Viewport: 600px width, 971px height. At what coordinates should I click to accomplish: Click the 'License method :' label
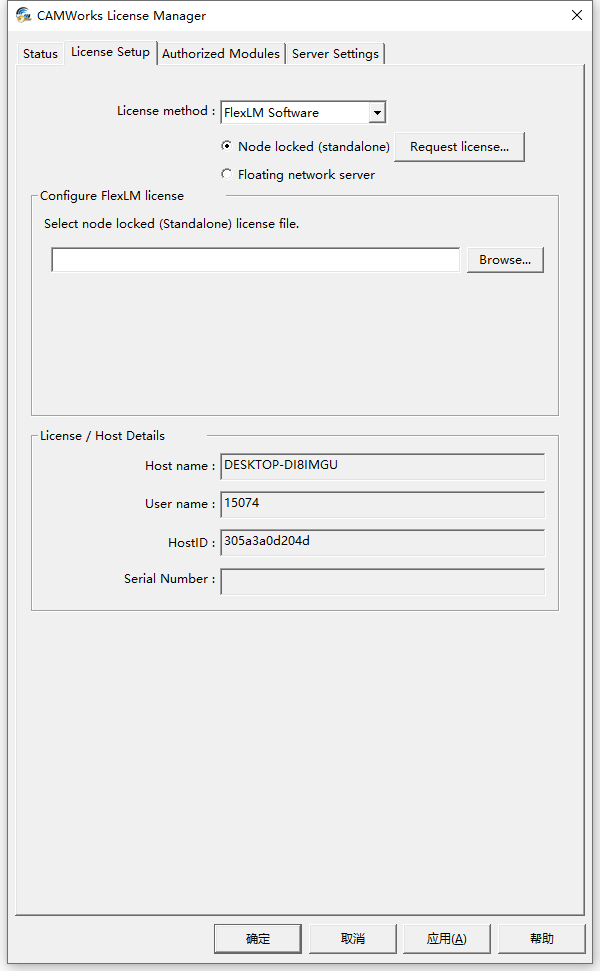point(166,111)
